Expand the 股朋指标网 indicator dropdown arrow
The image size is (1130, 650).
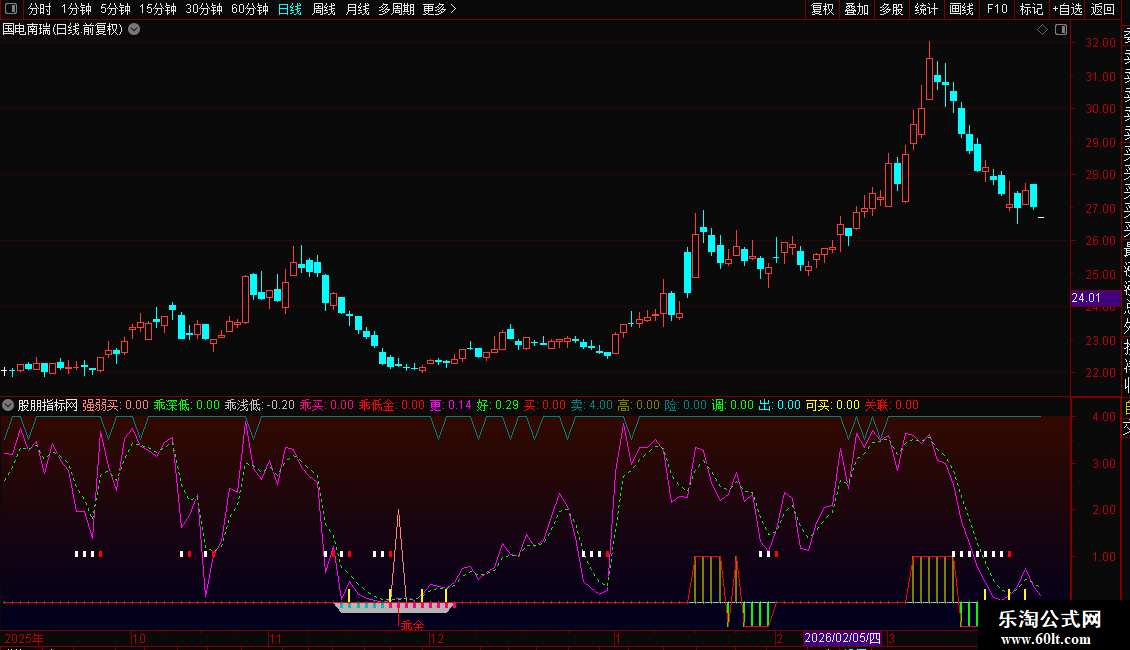point(9,405)
